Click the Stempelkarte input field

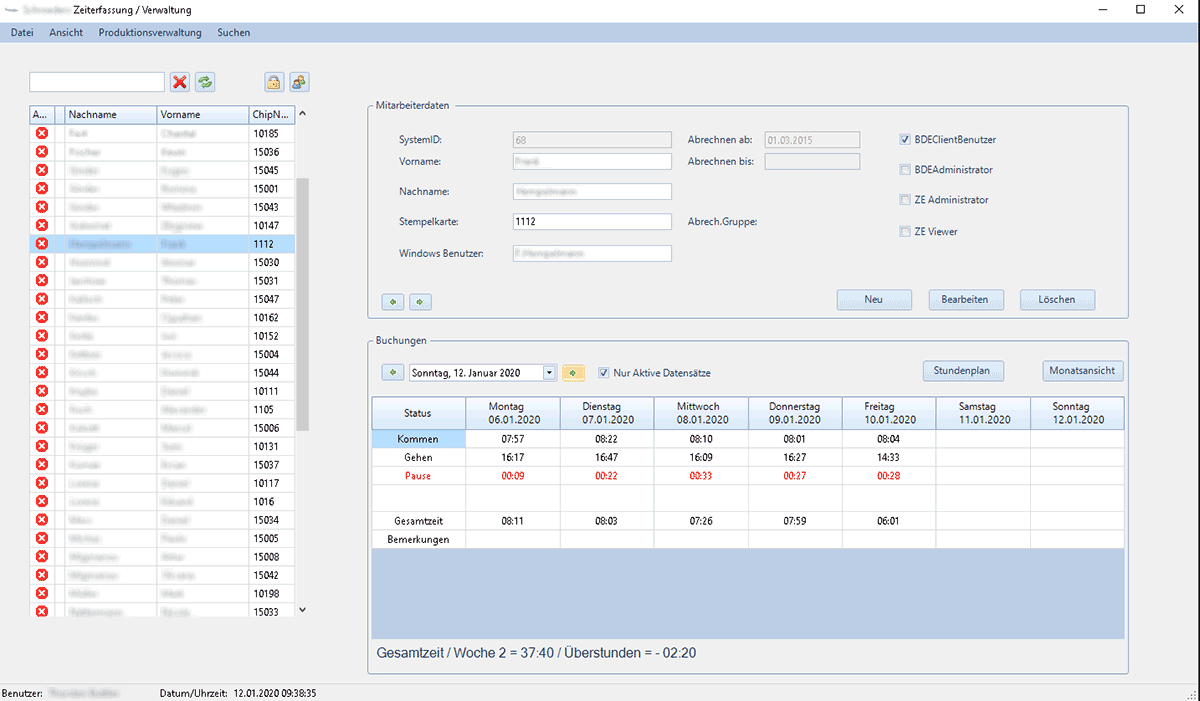point(591,222)
